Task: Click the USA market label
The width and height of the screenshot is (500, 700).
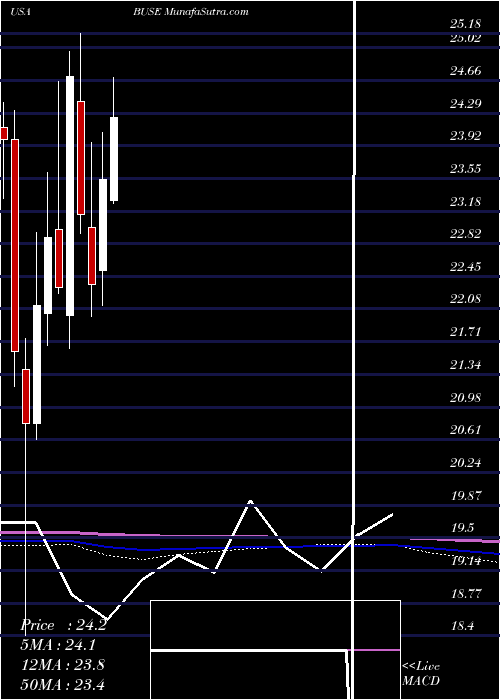Action: point(20,12)
